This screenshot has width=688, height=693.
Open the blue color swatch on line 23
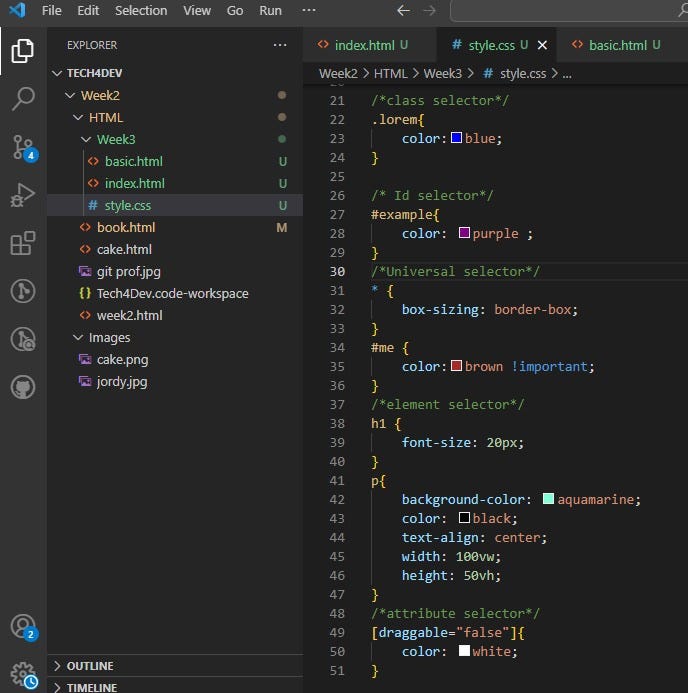456,138
